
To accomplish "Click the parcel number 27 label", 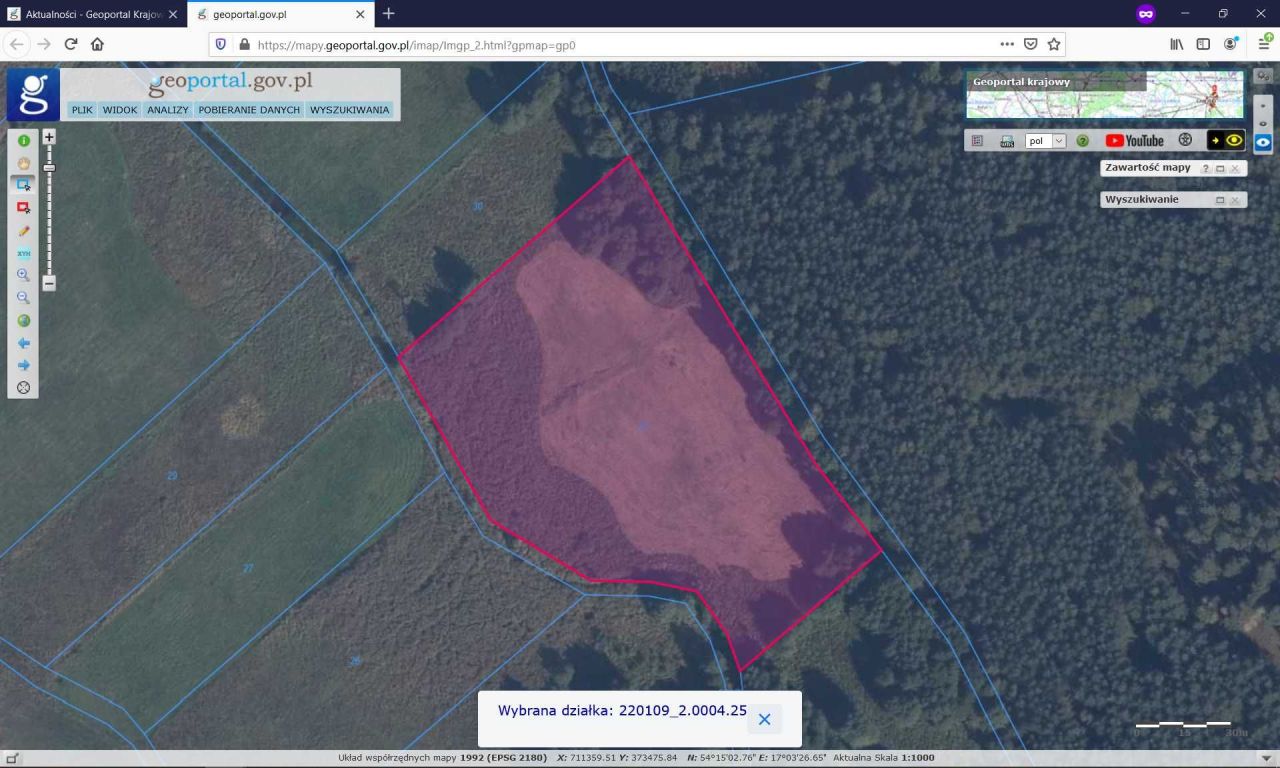I will pyautogui.click(x=248, y=568).
